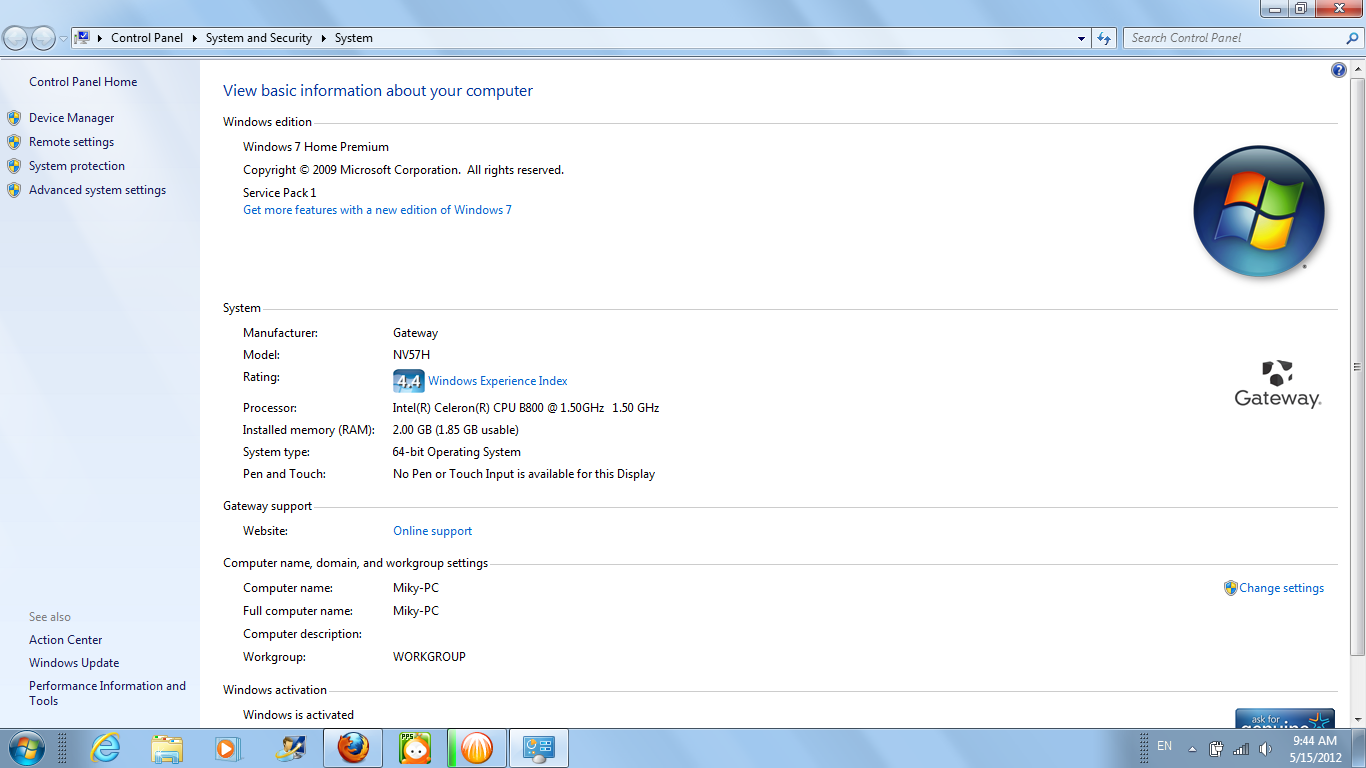The image size is (1366, 768).
Task: Click the NV57H model value
Action: click(411, 355)
